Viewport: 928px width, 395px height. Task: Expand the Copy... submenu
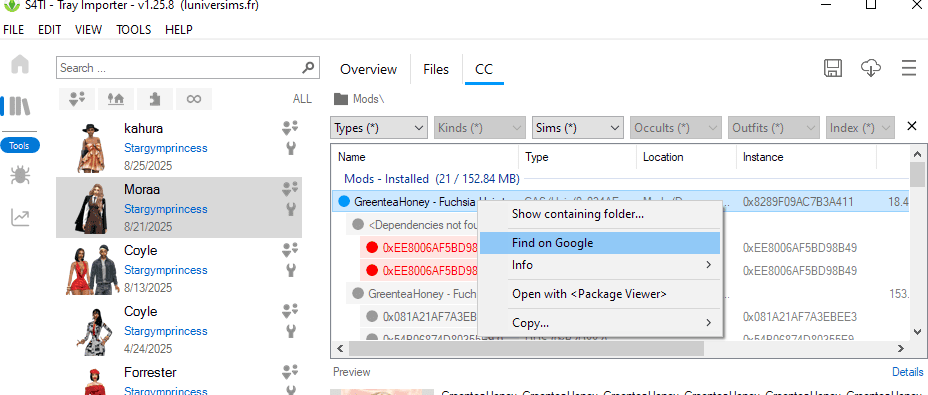coord(600,323)
